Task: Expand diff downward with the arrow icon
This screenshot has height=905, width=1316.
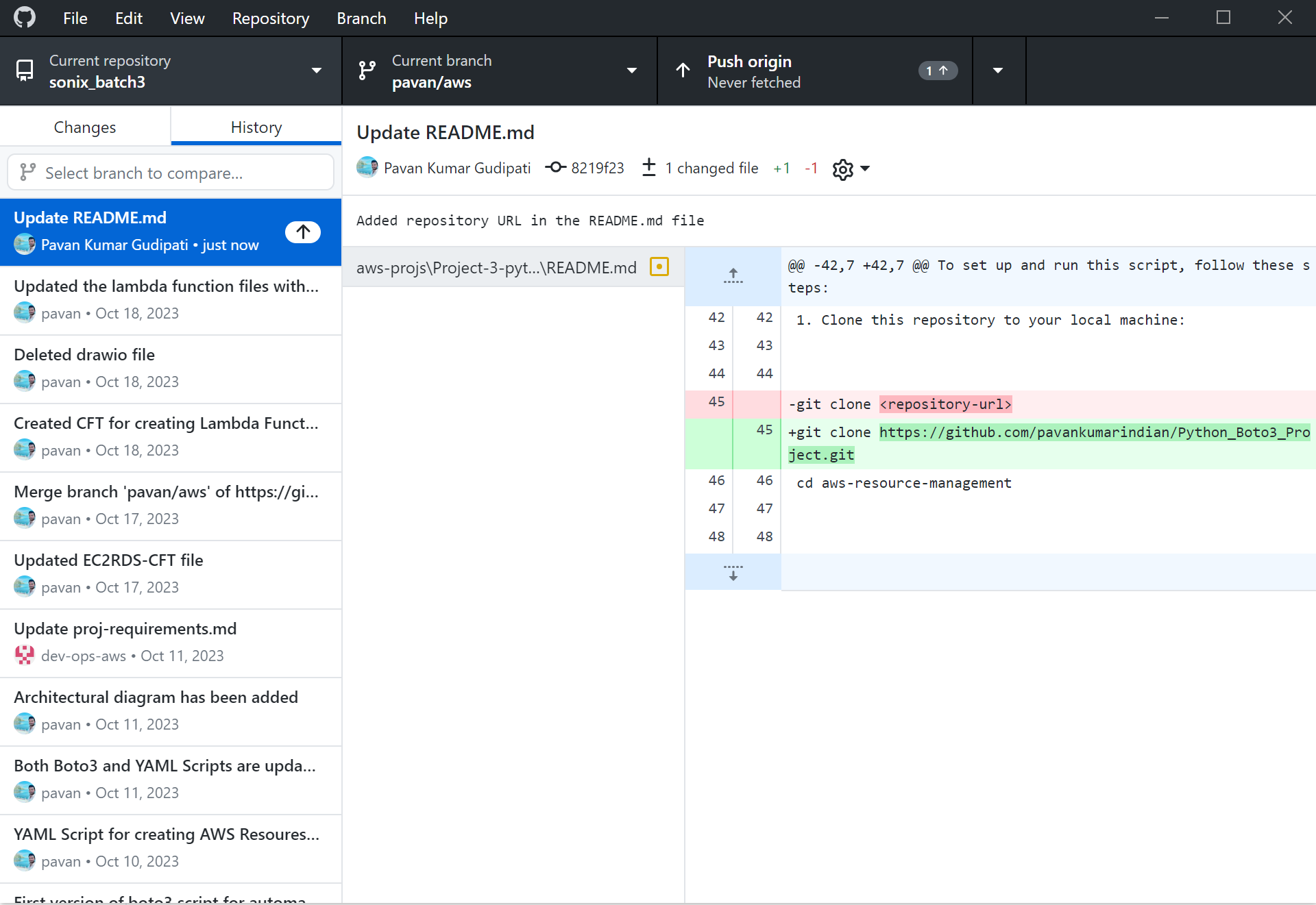Action: point(733,572)
